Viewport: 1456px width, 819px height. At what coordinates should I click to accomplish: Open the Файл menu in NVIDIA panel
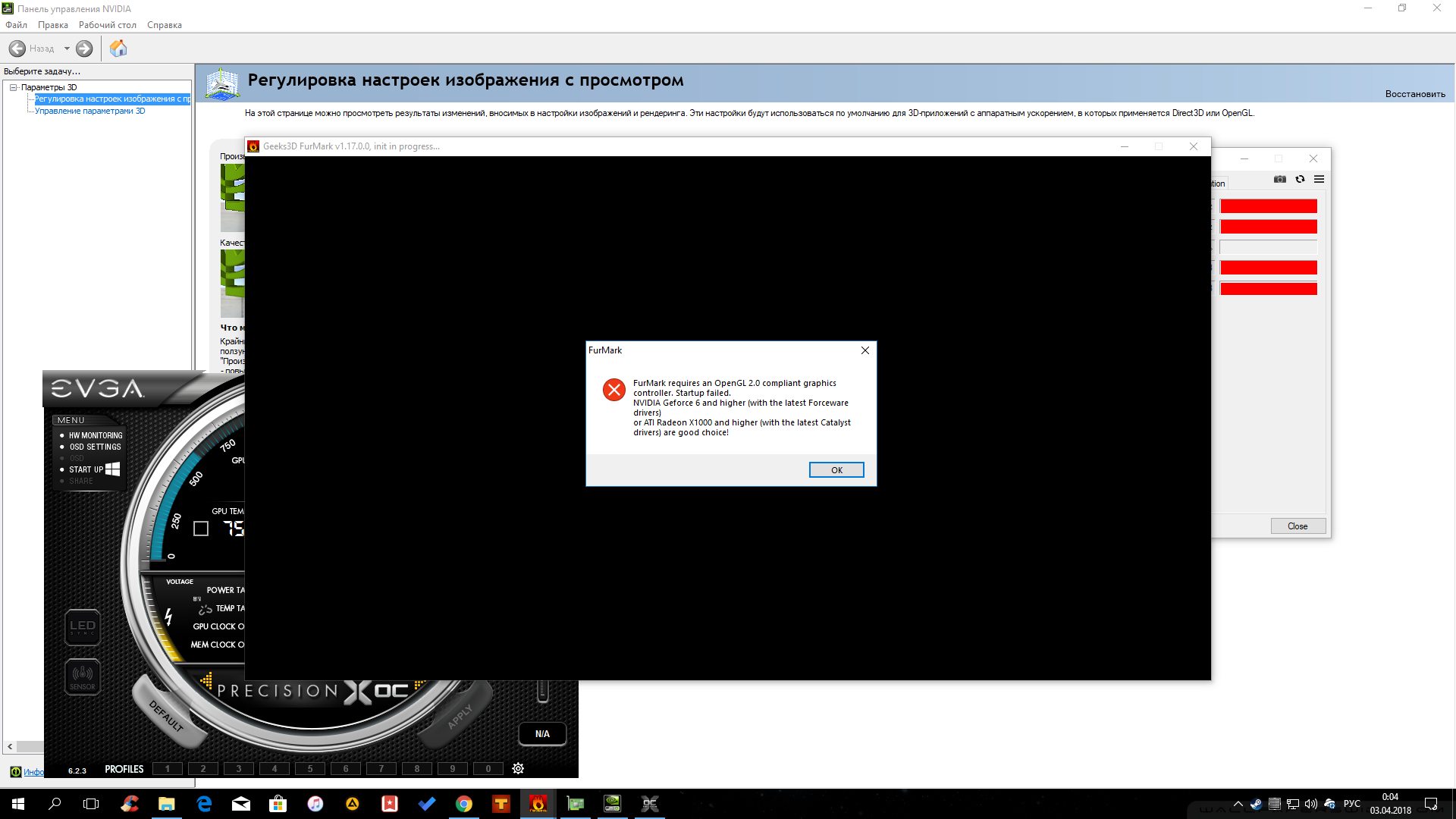pos(16,25)
